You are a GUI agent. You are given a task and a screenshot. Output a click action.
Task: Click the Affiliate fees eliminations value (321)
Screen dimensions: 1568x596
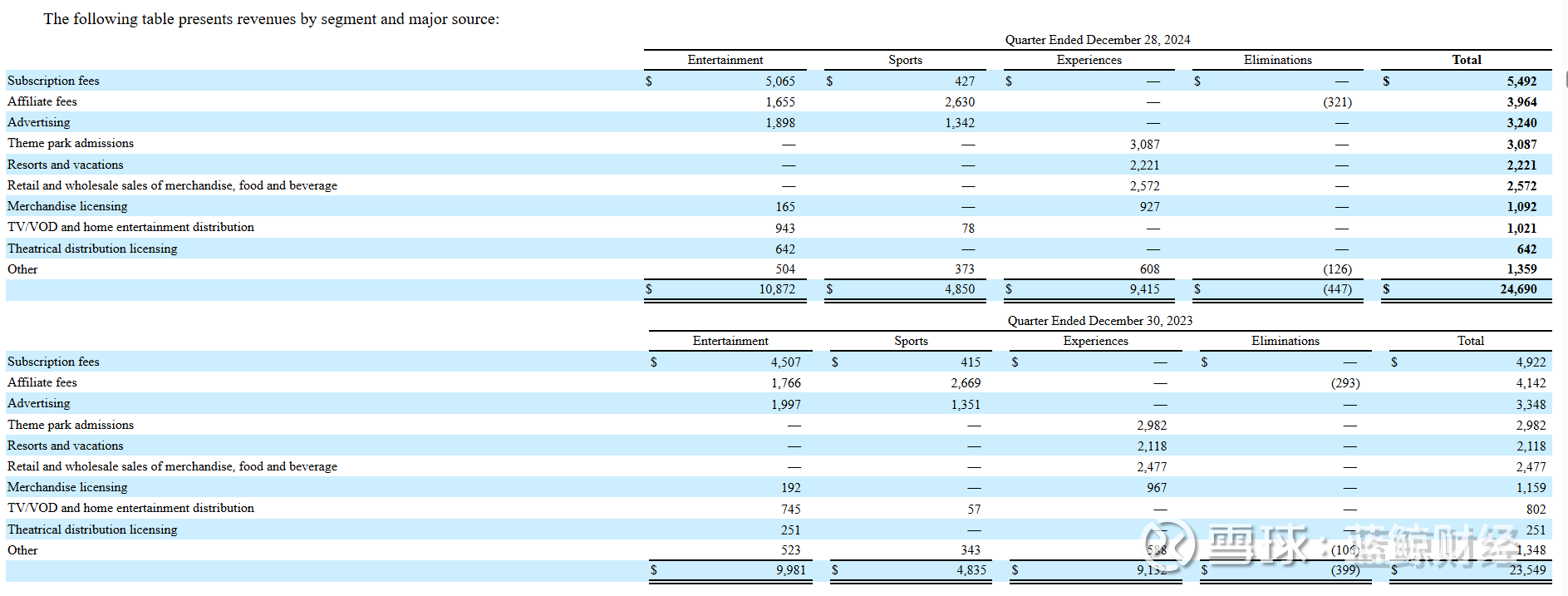1337,102
